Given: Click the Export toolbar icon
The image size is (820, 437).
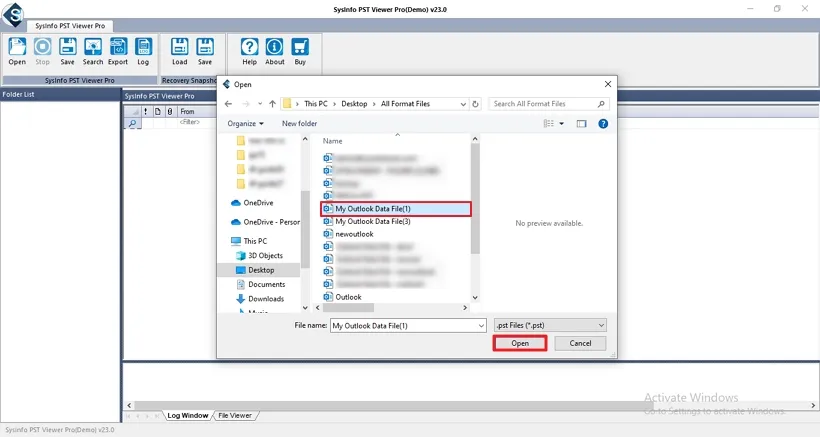Looking at the screenshot, I should (118, 51).
